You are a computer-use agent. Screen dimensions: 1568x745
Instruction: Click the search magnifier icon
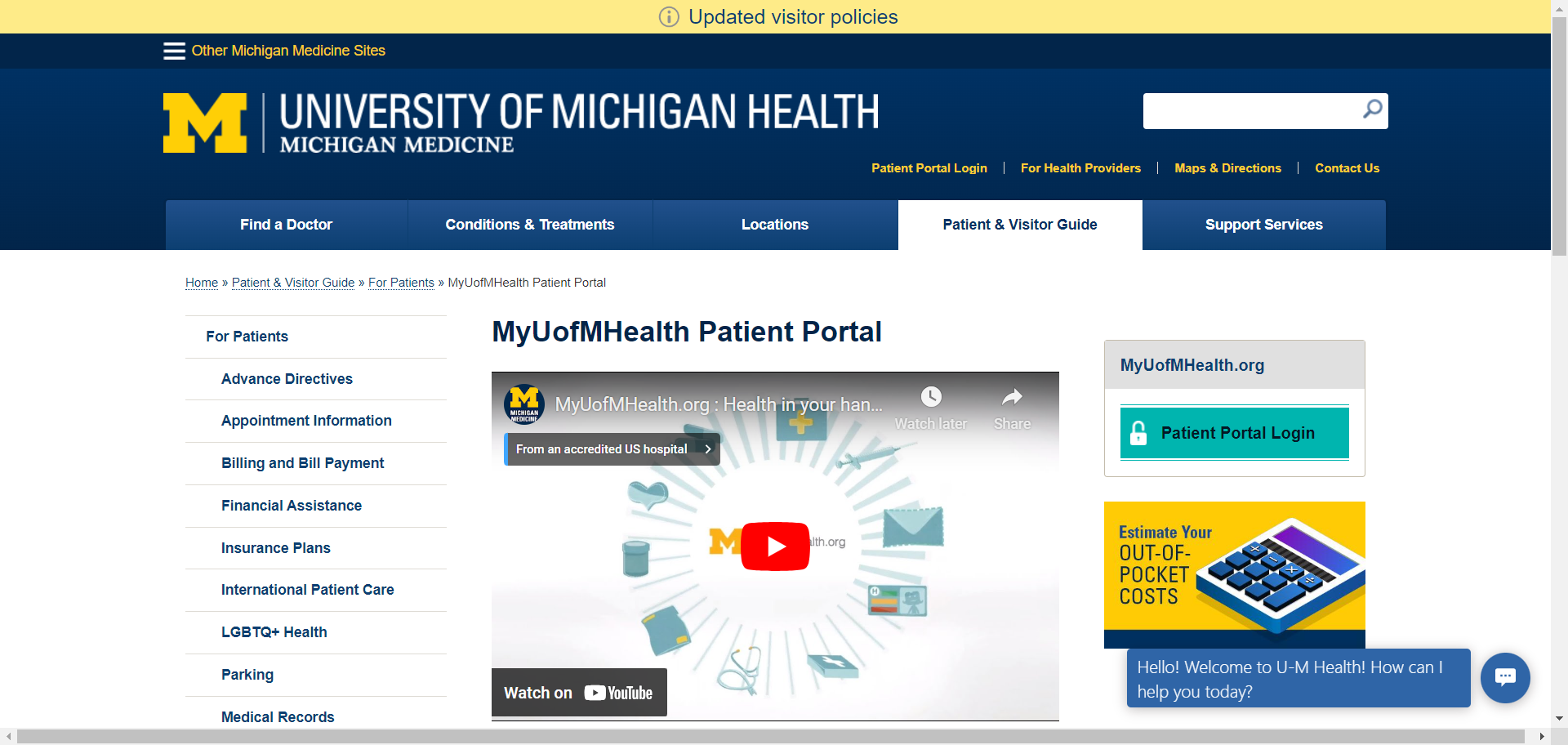pyautogui.click(x=1372, y=109)
